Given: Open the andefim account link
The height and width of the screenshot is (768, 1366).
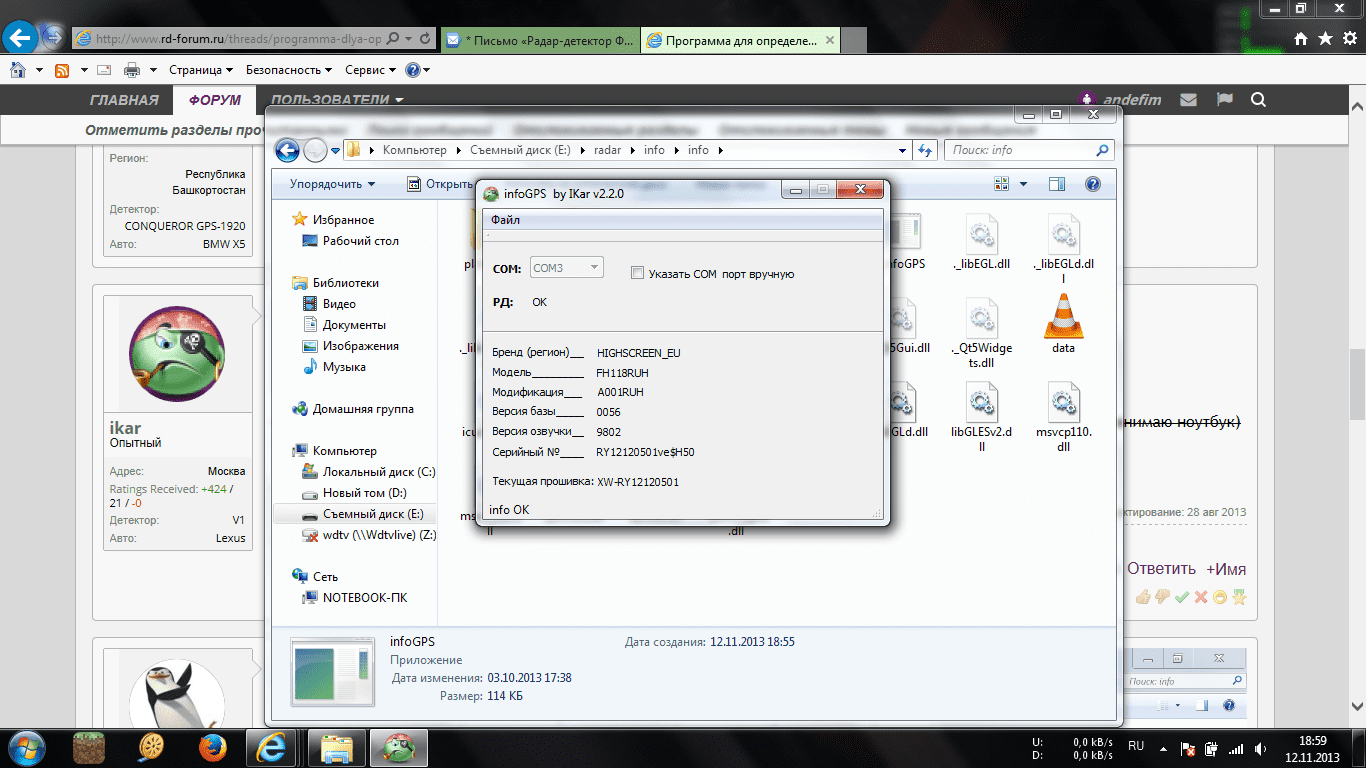Looking at the screenshot, I should tap(1132, 100).
